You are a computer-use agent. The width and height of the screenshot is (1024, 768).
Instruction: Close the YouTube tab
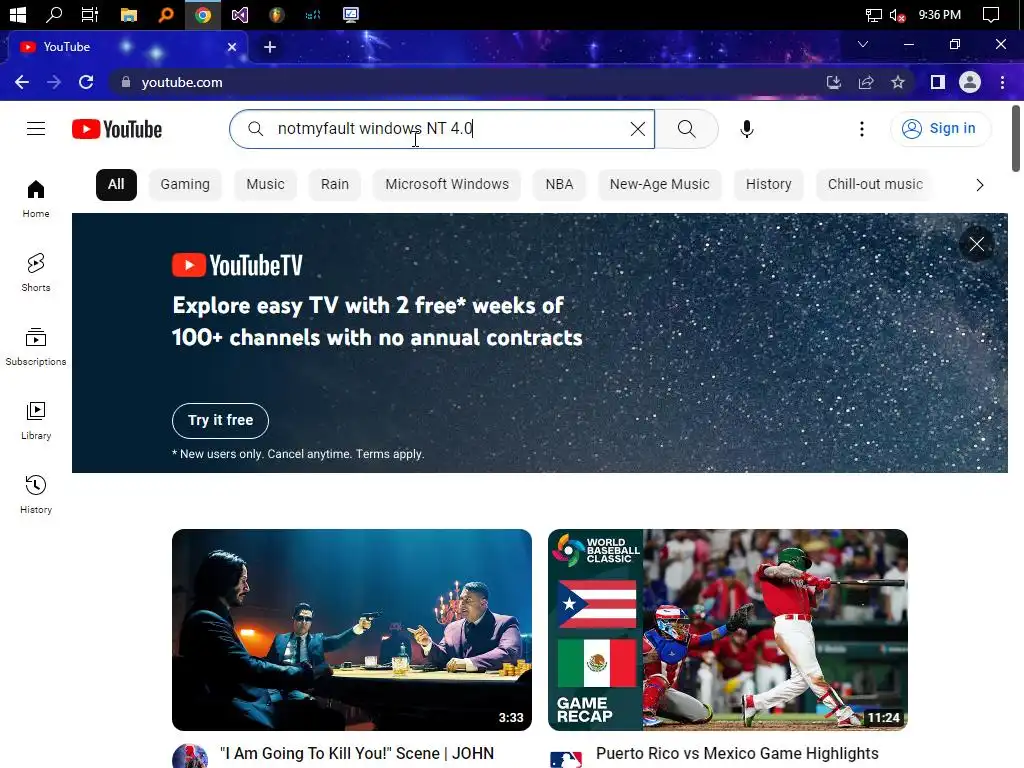[x=232, y=47]
